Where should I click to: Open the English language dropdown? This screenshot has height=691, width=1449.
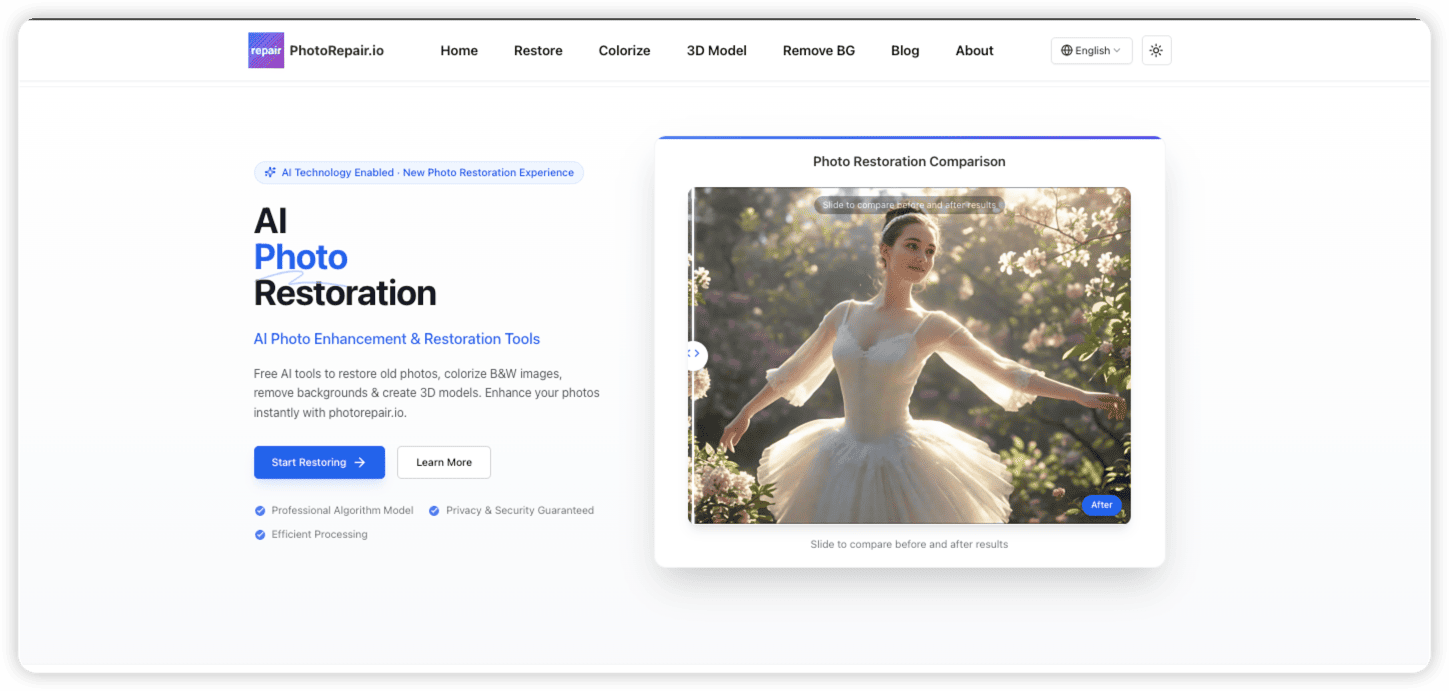[x=1091, y=50]
